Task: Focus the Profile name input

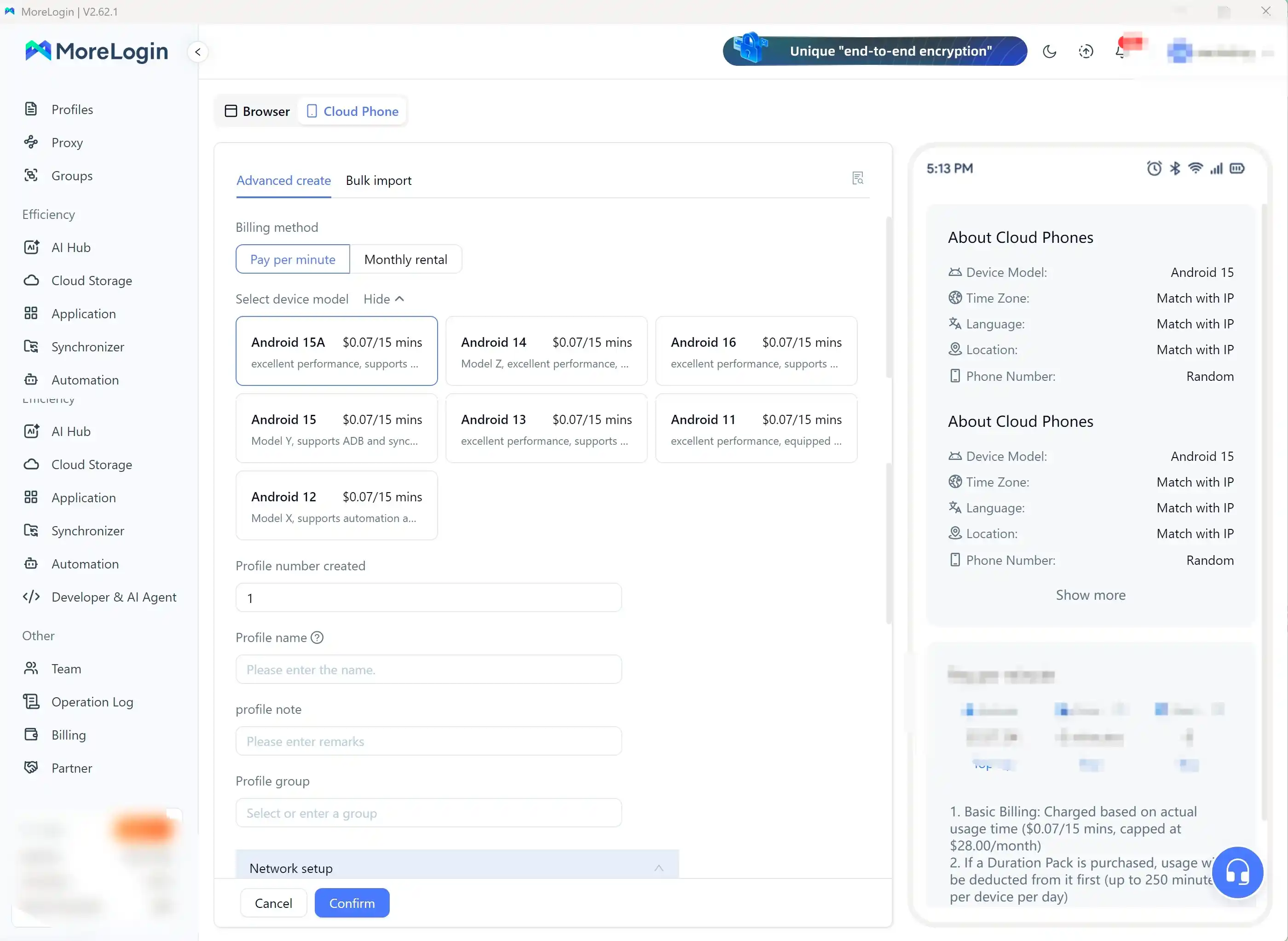Action: (428, 669)
